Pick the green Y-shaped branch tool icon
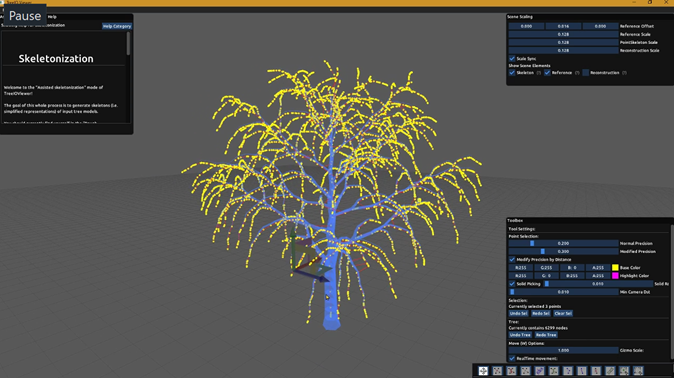Viewport: 674px width, 378px height. pyautogui.click(x=554, y=371)
